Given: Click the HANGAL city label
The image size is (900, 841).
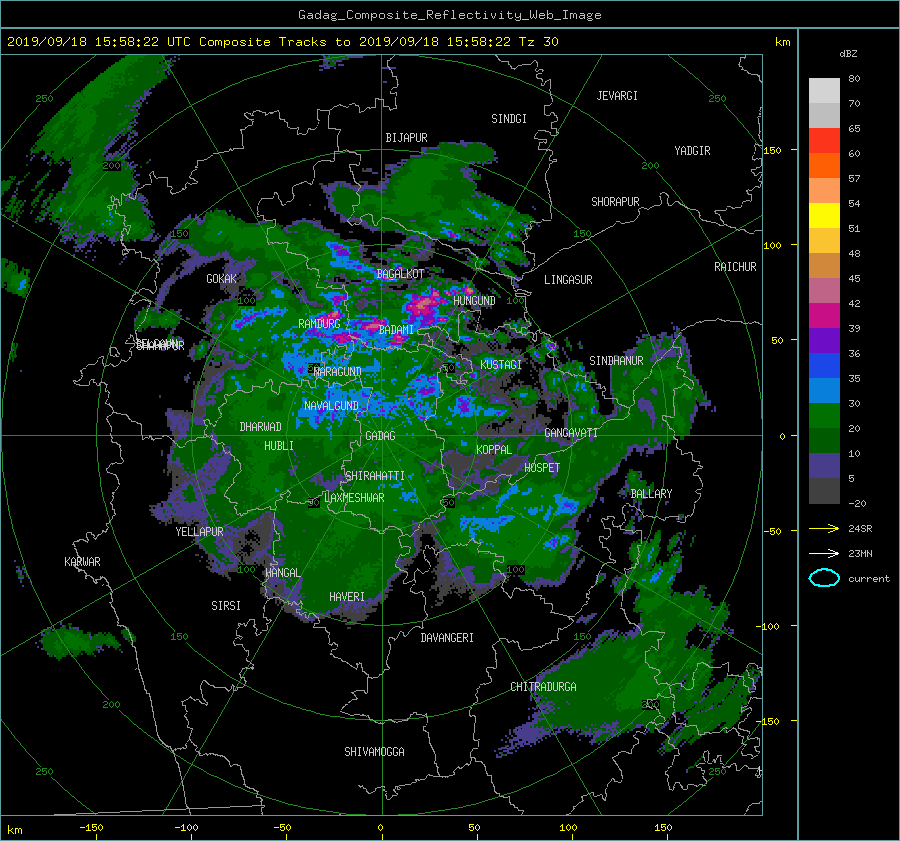Looking at the screenshot, I should pyautogui.click(x=282, y=573).
